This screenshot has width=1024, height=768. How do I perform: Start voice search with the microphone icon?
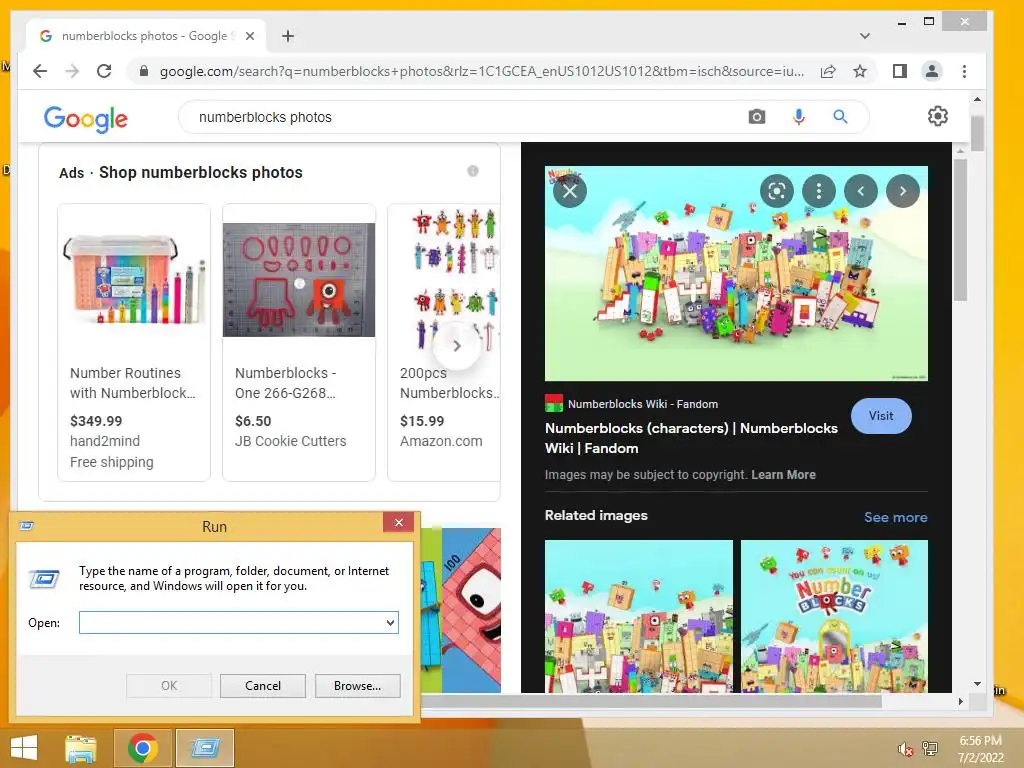point(799,117)
